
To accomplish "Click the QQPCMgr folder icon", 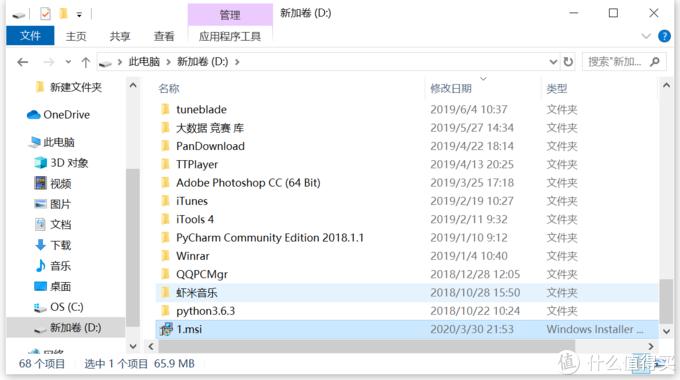I will pyautogui.click(x=165, y=274).
